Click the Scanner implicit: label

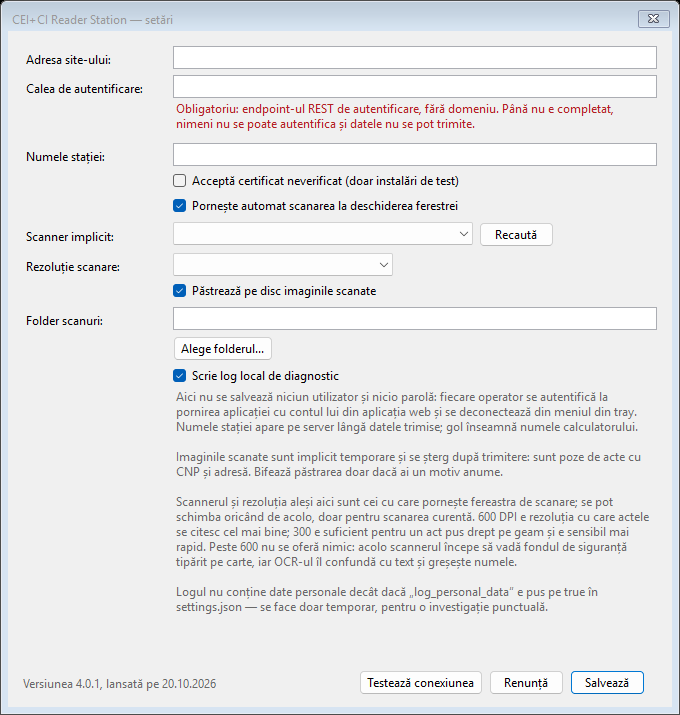[70, 237]
